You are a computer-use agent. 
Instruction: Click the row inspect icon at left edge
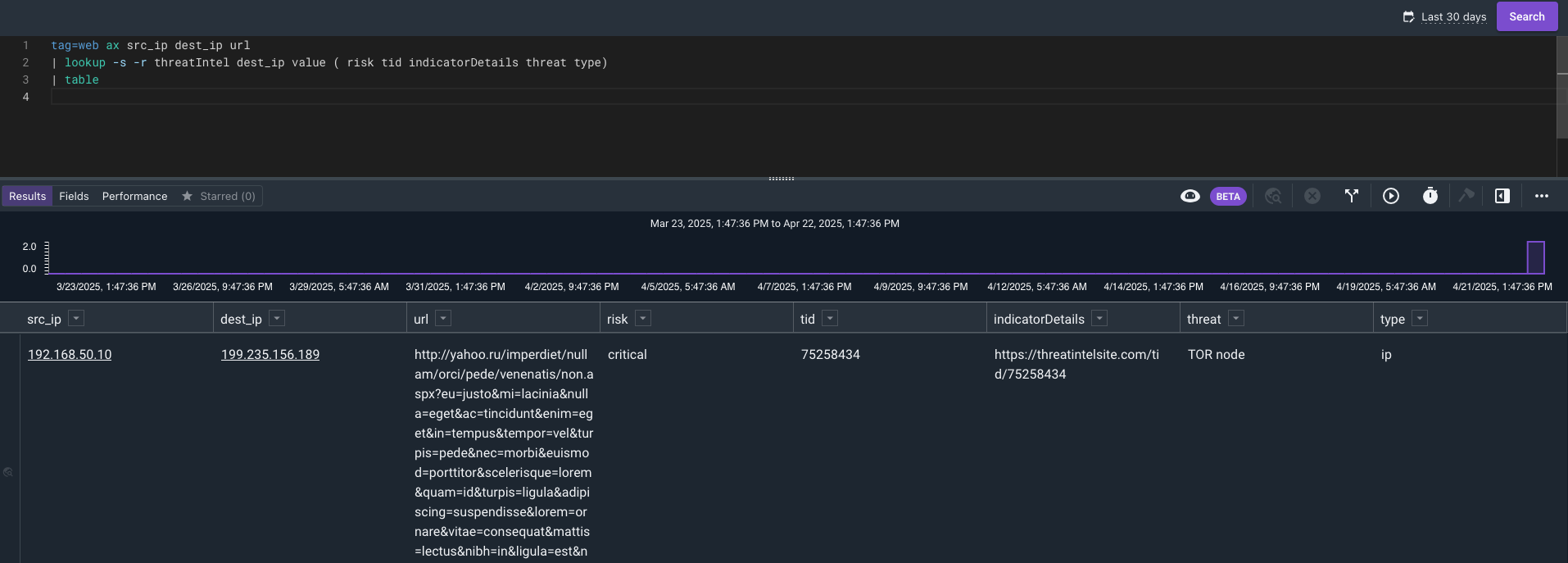click(8, 472)
